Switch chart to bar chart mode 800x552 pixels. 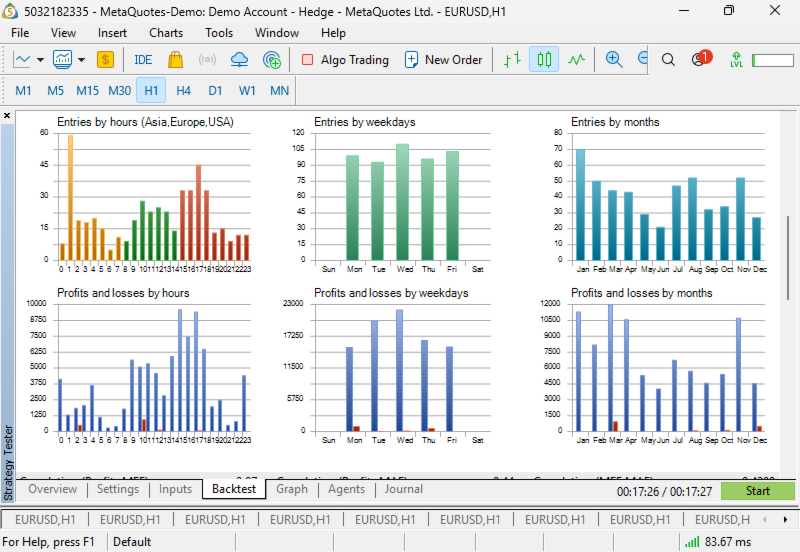(x=512, y=60)
